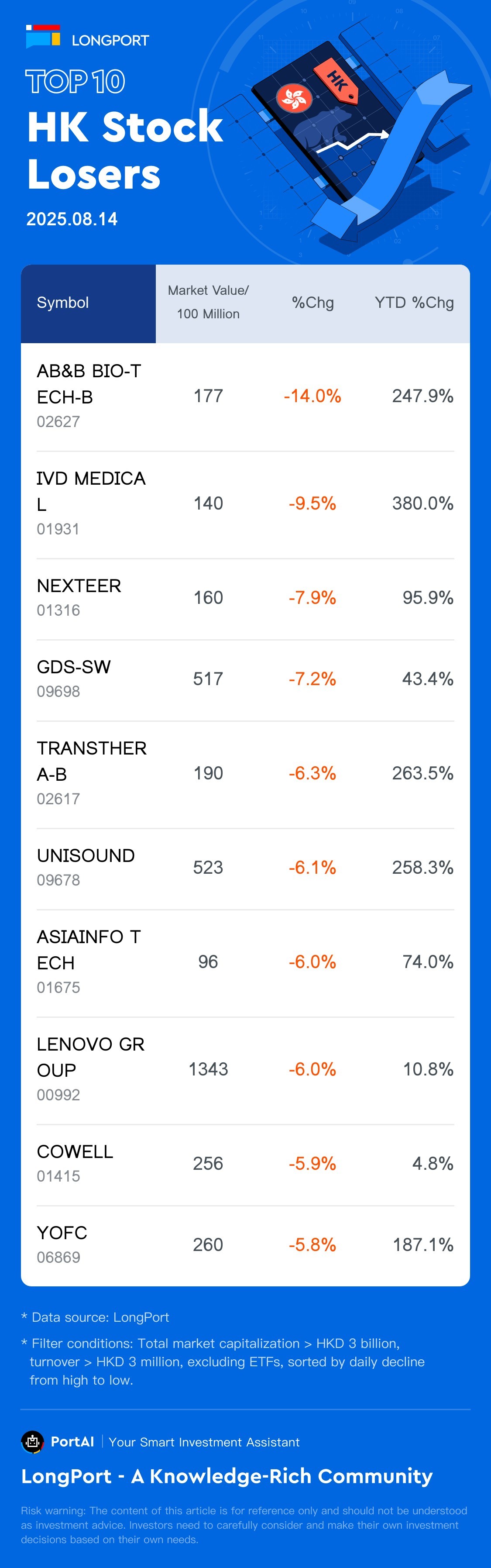Click the Hong Kong bauhinia flag emblem
491x1568 pixels.
coord(294,98)
